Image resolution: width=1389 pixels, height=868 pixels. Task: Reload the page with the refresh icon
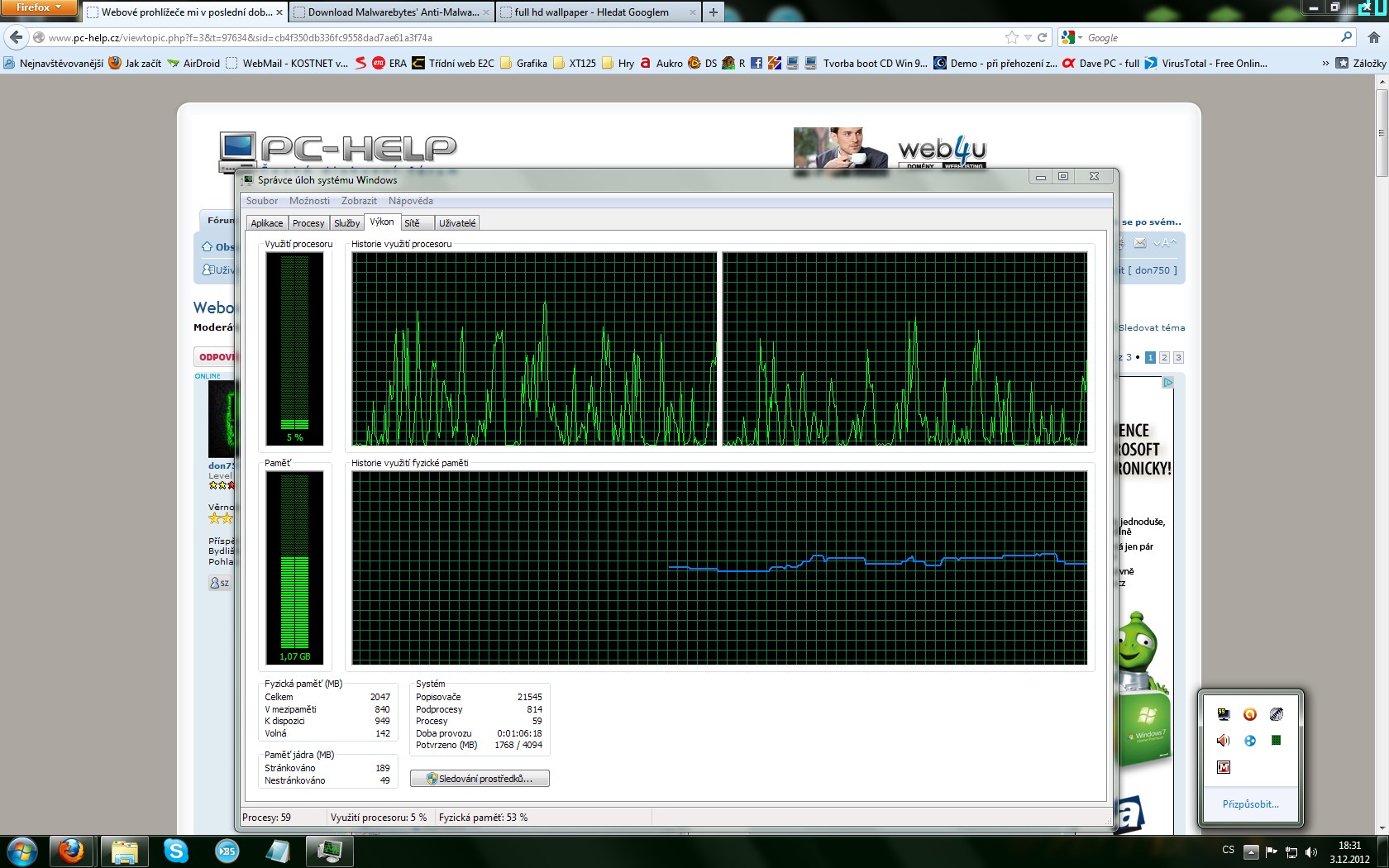coord(1043,37)
